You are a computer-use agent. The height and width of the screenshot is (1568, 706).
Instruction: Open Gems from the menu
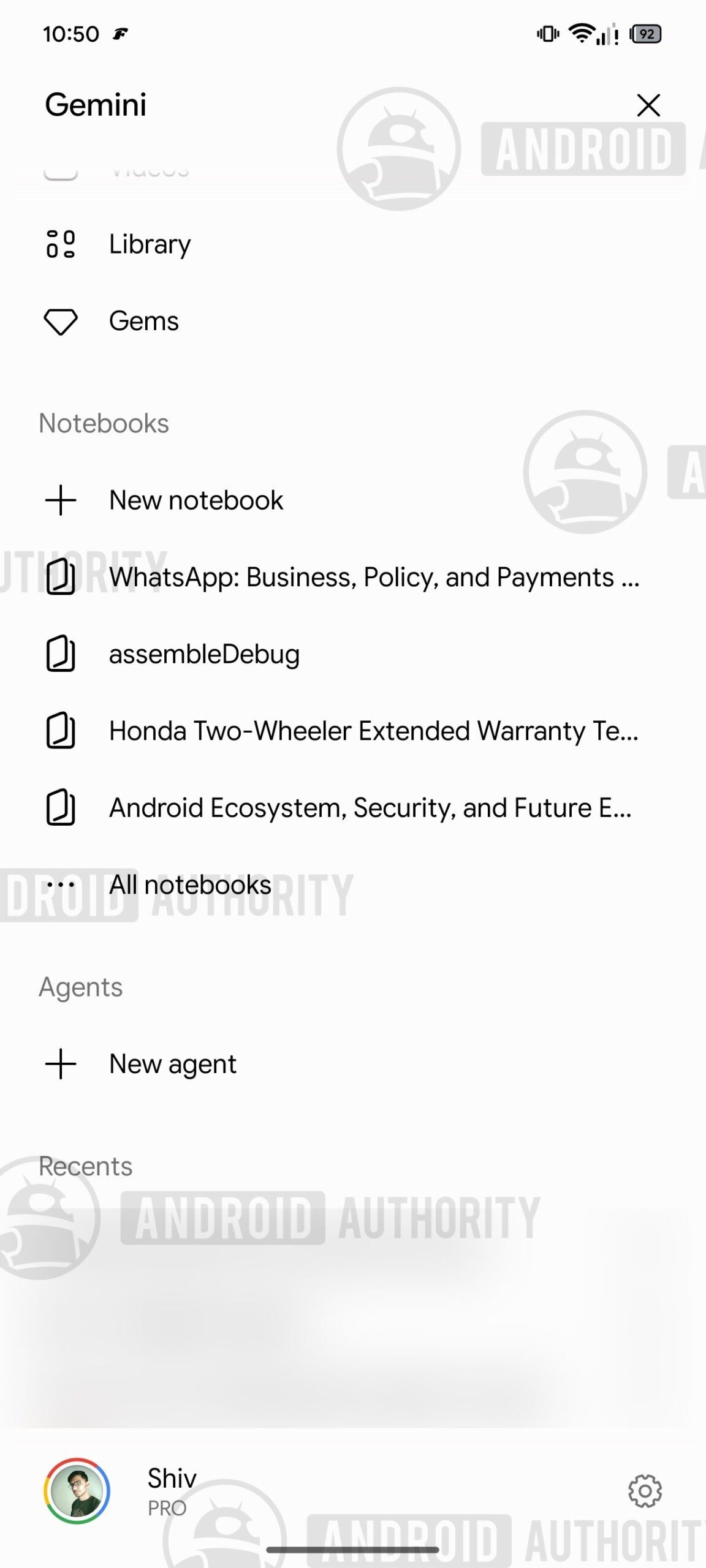(x=353, y=321)
